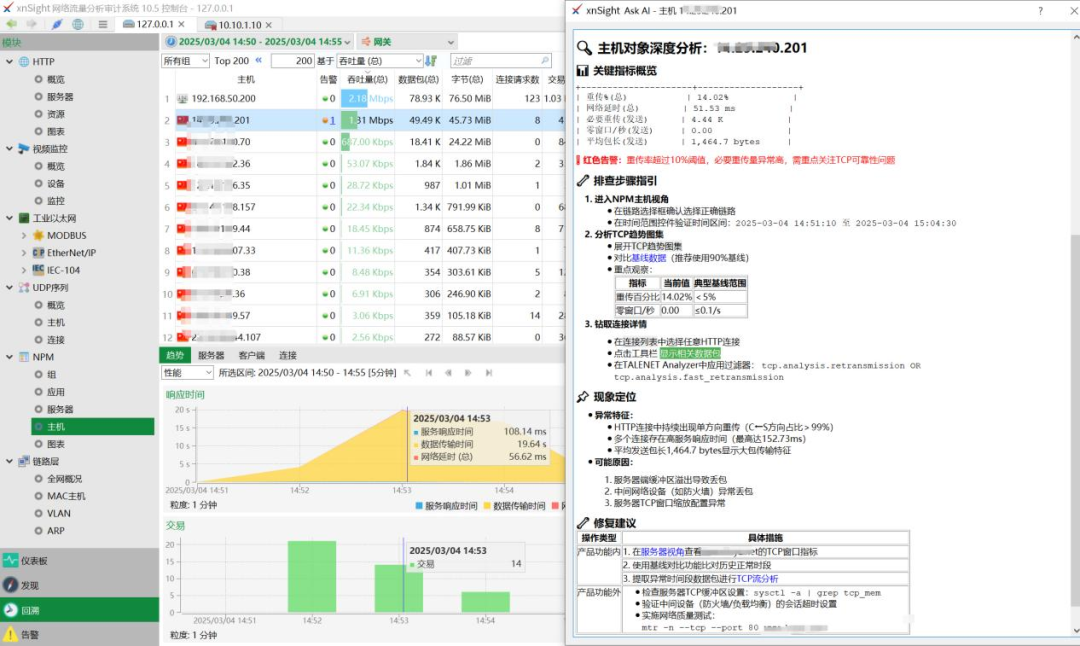Click the sort icon next to 吞吐量 selector
1080x646 pixels.
(x=432, y=60)
